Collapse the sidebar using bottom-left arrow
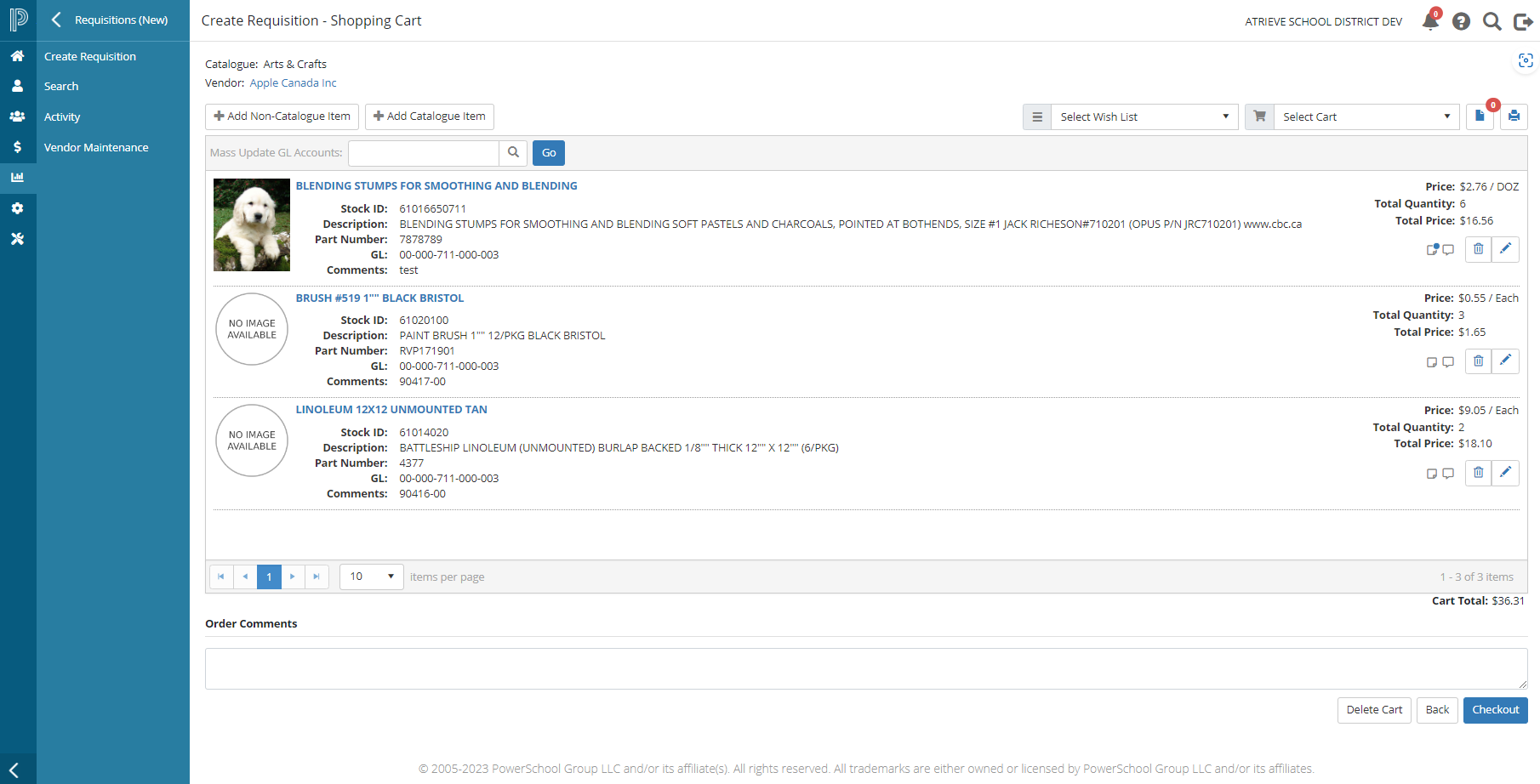1540x784 pixels. (x=14, y=770)
